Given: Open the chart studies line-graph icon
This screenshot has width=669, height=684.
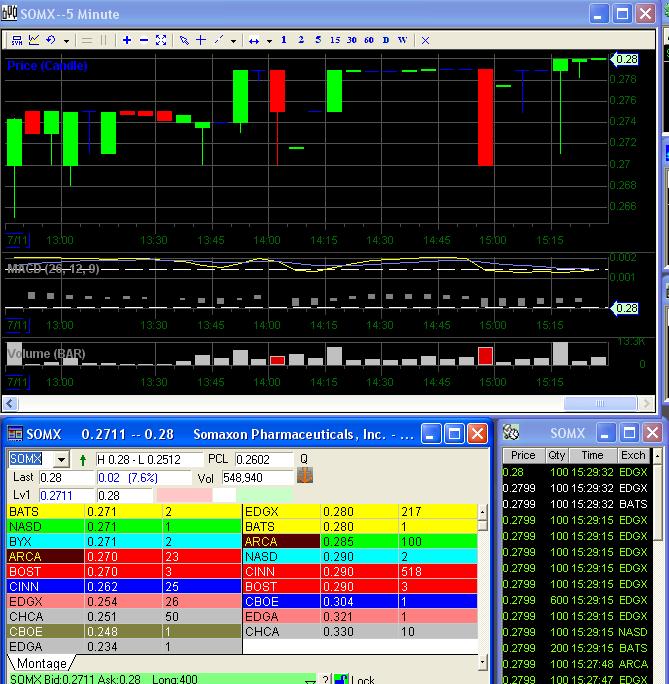Looking at the screenshot, I should [34, 40].
